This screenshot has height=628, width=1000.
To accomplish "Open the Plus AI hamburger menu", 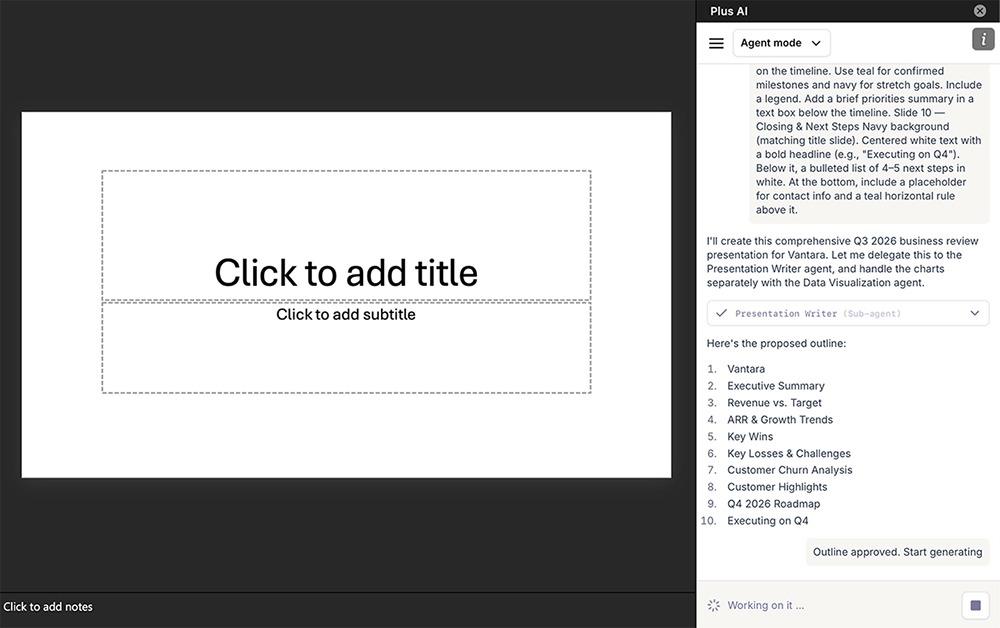I will [x=716, y=43].
